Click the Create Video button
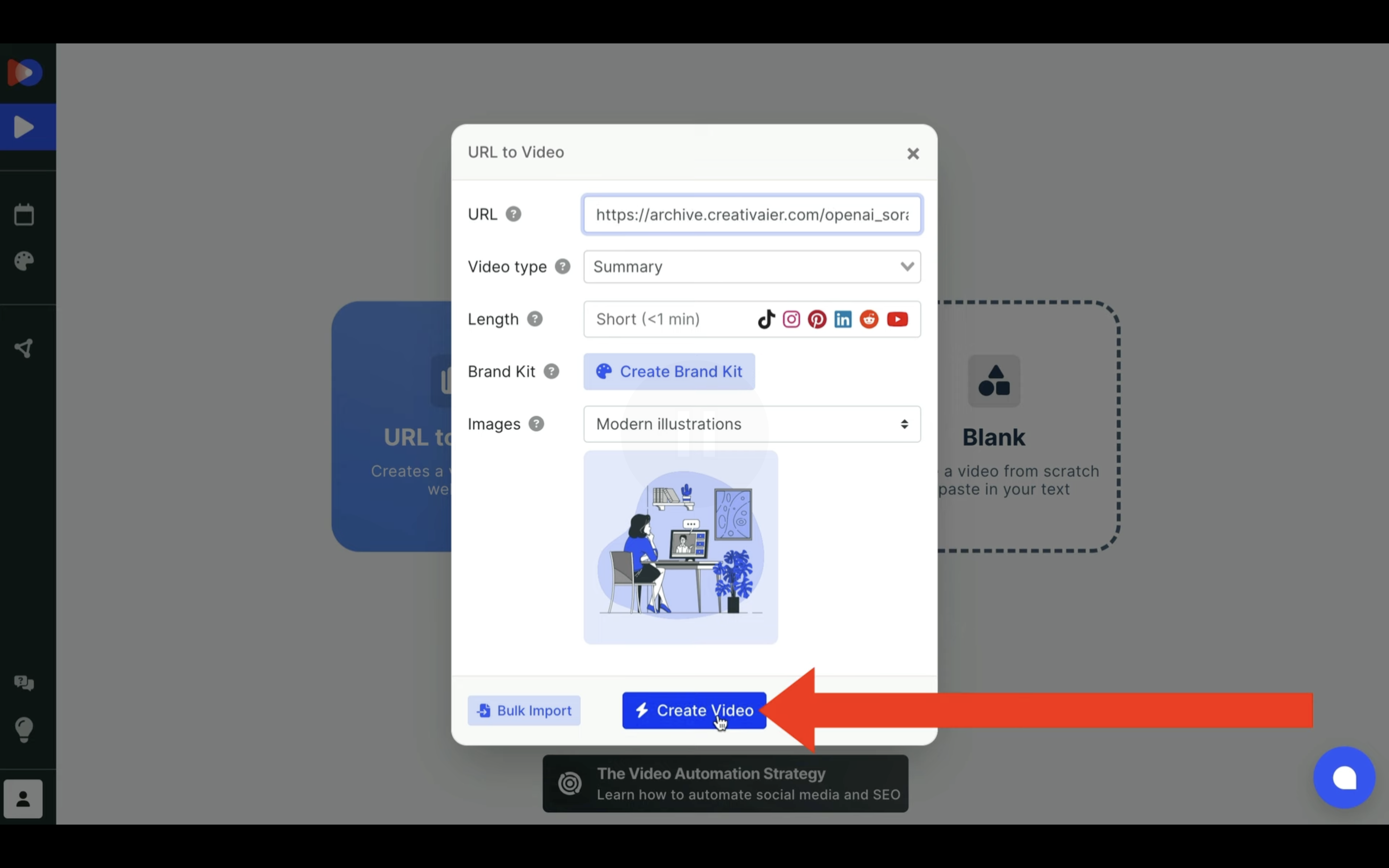The image size is (1389, 868). point(694,710)
